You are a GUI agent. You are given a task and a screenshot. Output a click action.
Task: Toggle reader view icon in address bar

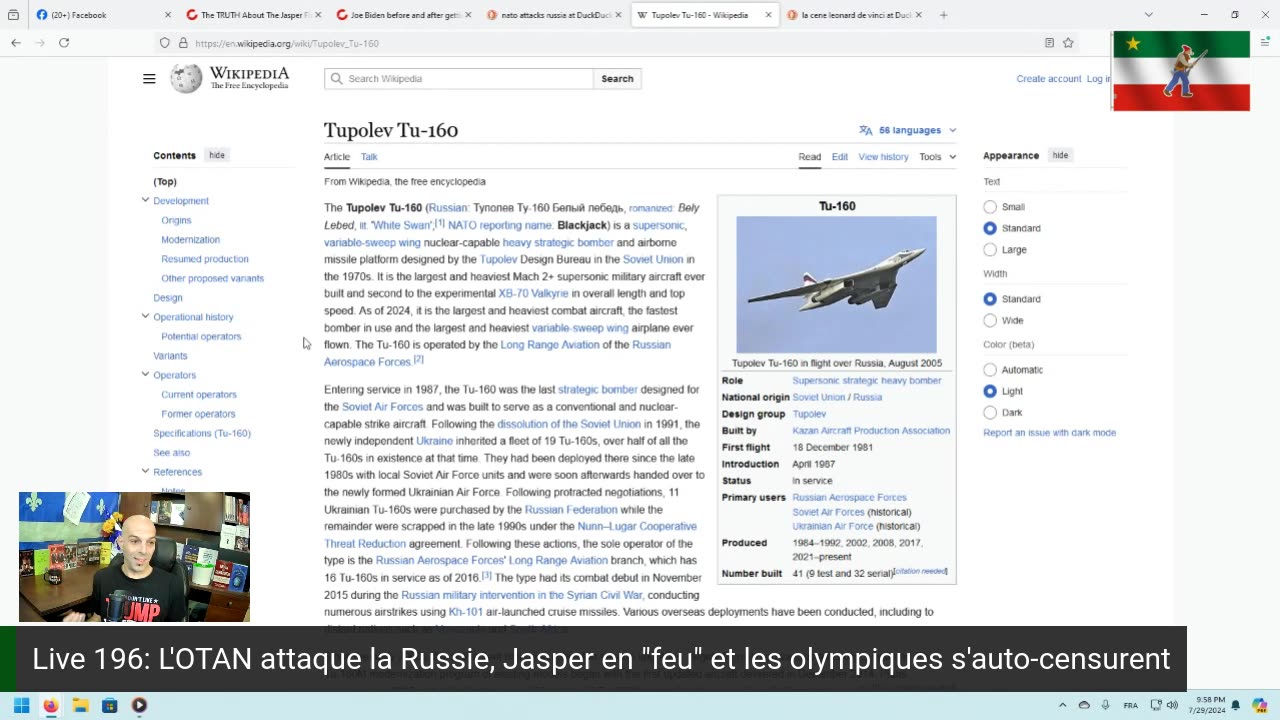click(1049, 43)
